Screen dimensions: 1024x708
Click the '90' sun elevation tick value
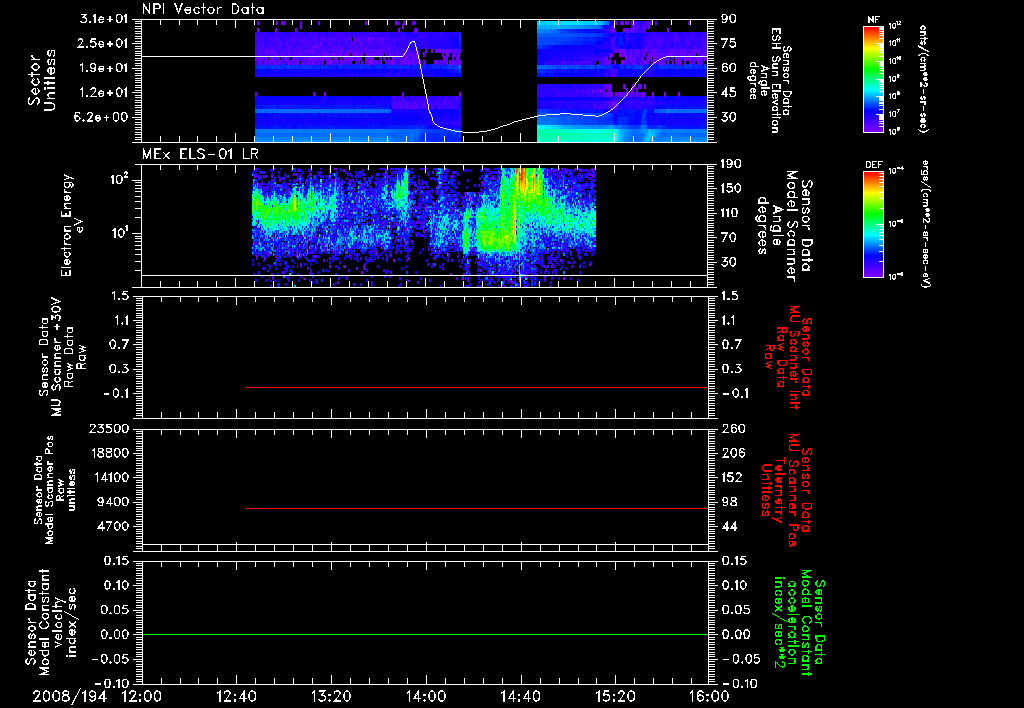[x=729, y=19]
